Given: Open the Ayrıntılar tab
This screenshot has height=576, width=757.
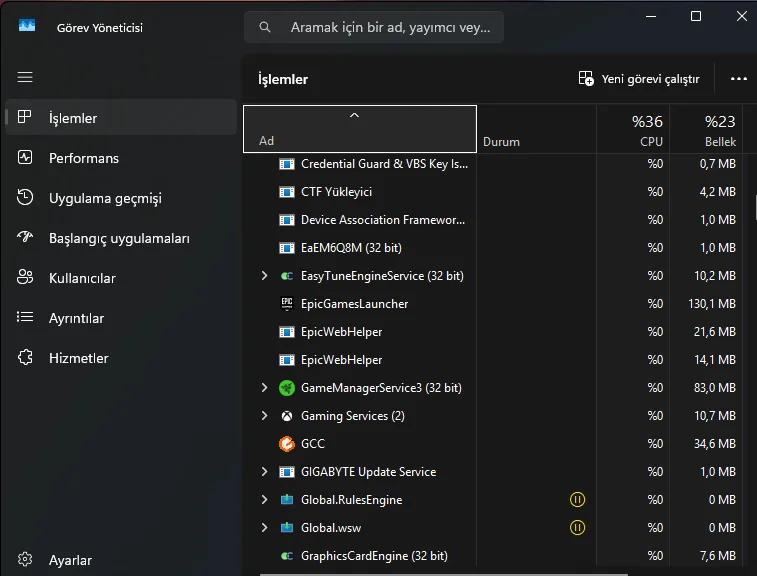Looking at the screenshot, I should point(76,318).
